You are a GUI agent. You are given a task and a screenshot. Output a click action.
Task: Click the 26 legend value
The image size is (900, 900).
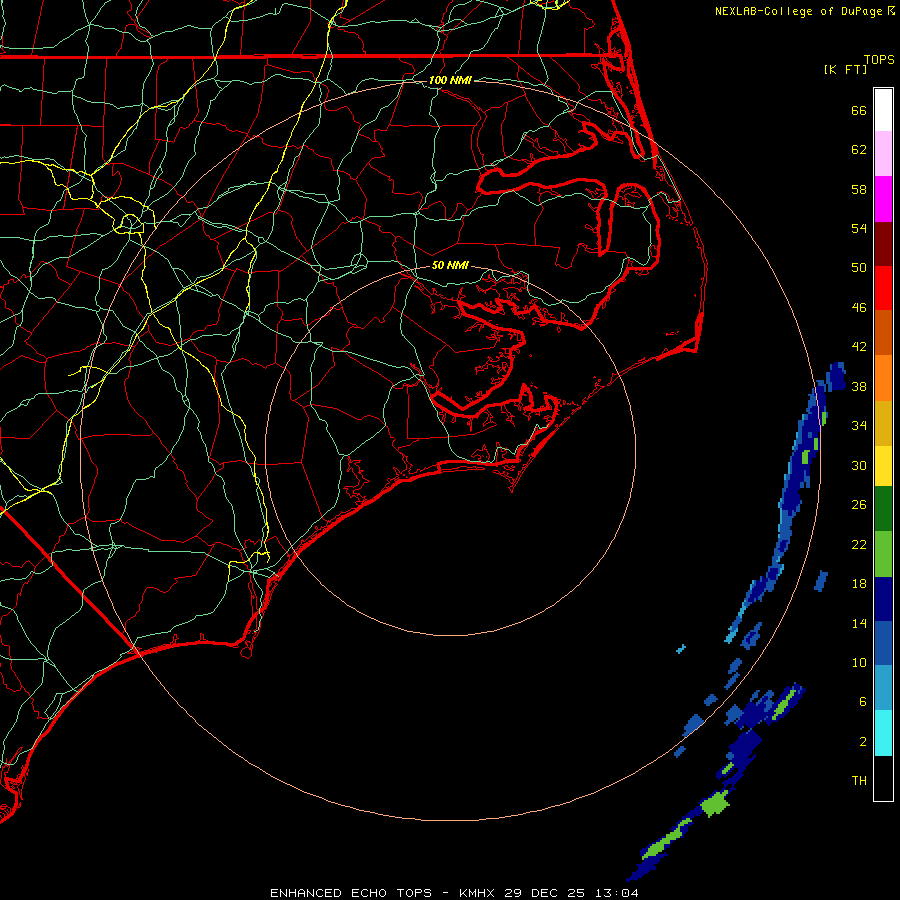(859, 505)
